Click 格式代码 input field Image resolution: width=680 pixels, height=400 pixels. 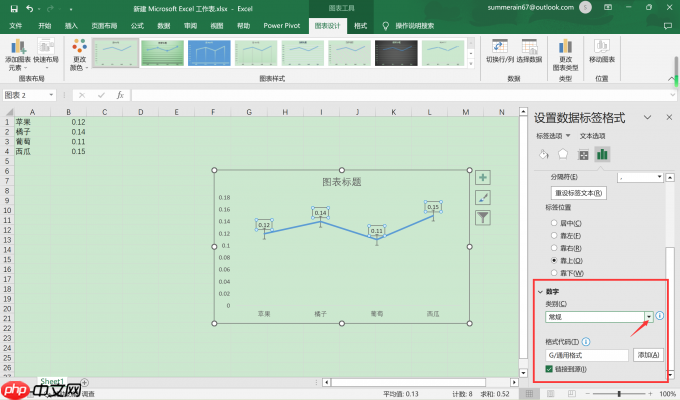(587, 355)
